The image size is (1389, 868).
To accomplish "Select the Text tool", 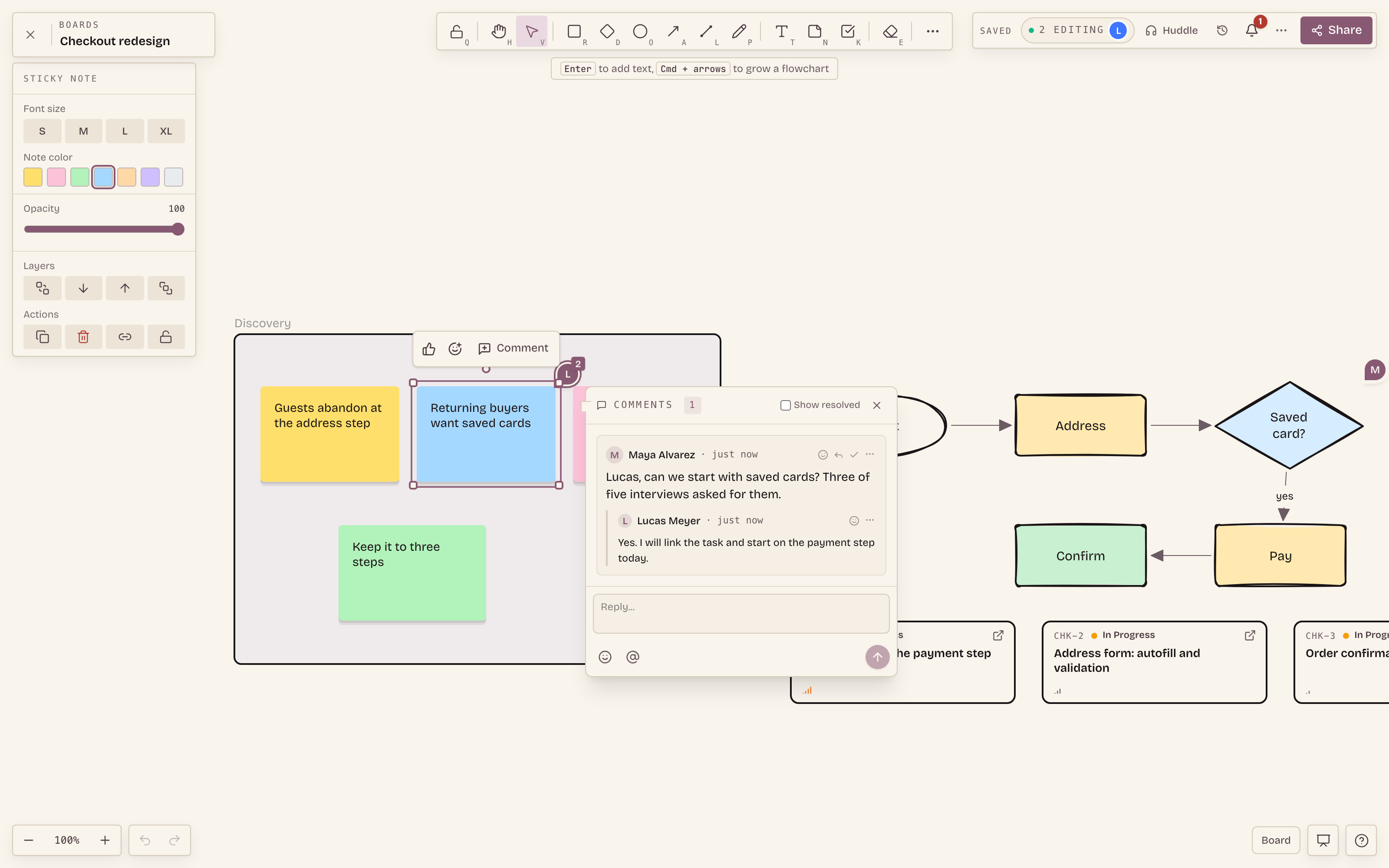I will [782, 31].
